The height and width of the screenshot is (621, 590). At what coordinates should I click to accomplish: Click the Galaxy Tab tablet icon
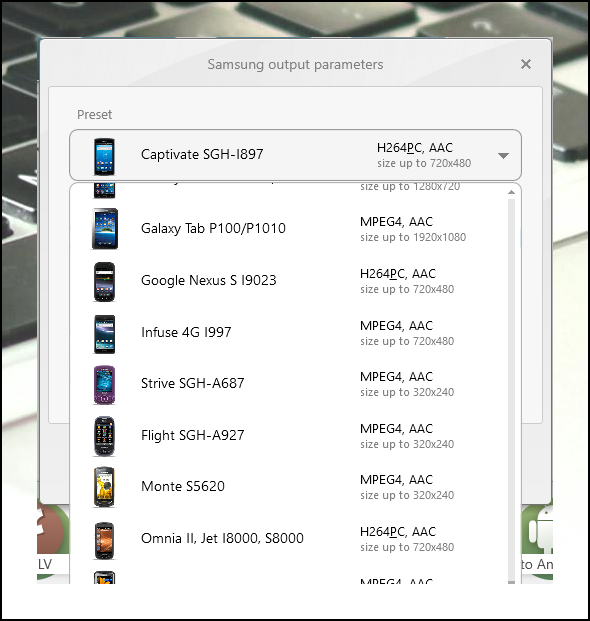pos(105,229)
